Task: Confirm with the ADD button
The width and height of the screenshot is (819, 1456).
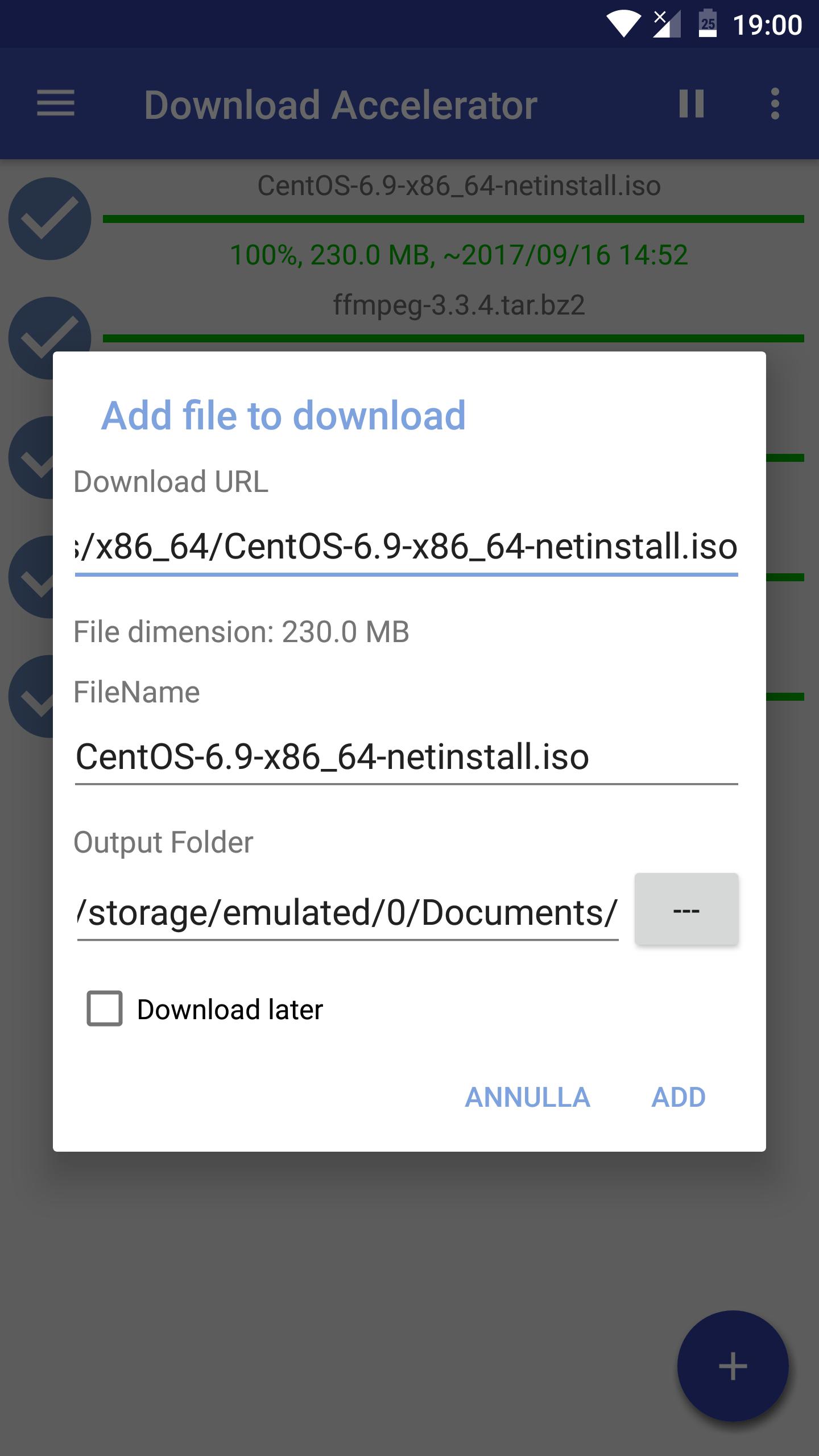Action: (679, 1097)
